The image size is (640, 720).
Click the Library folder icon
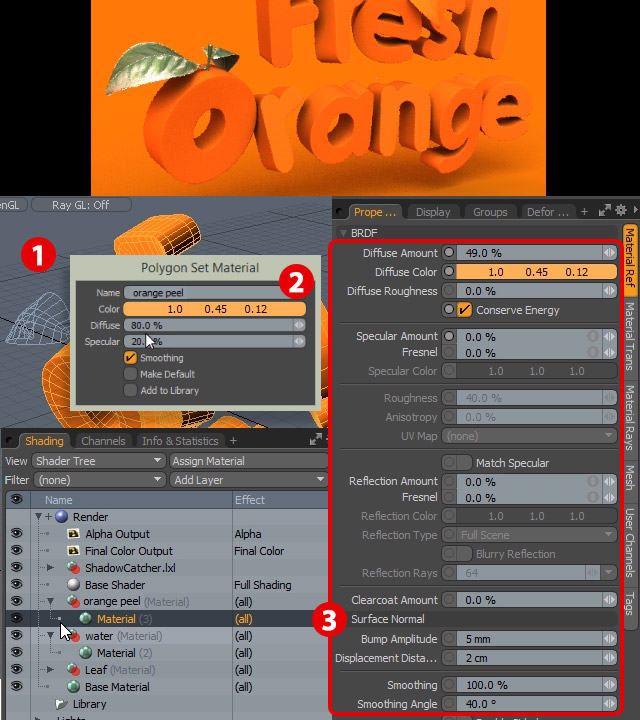61,703
